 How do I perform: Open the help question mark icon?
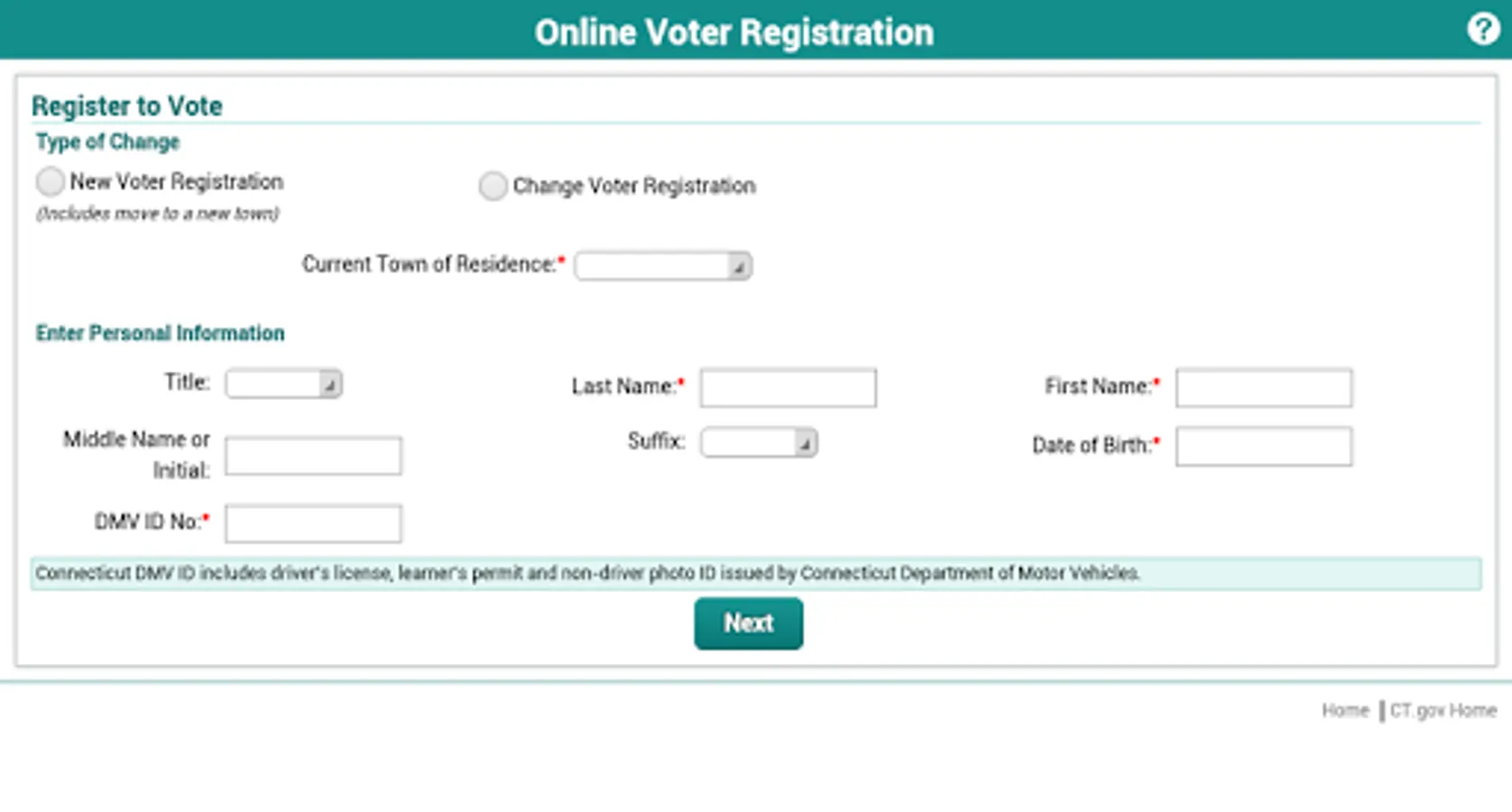(x=1482, y=30)
